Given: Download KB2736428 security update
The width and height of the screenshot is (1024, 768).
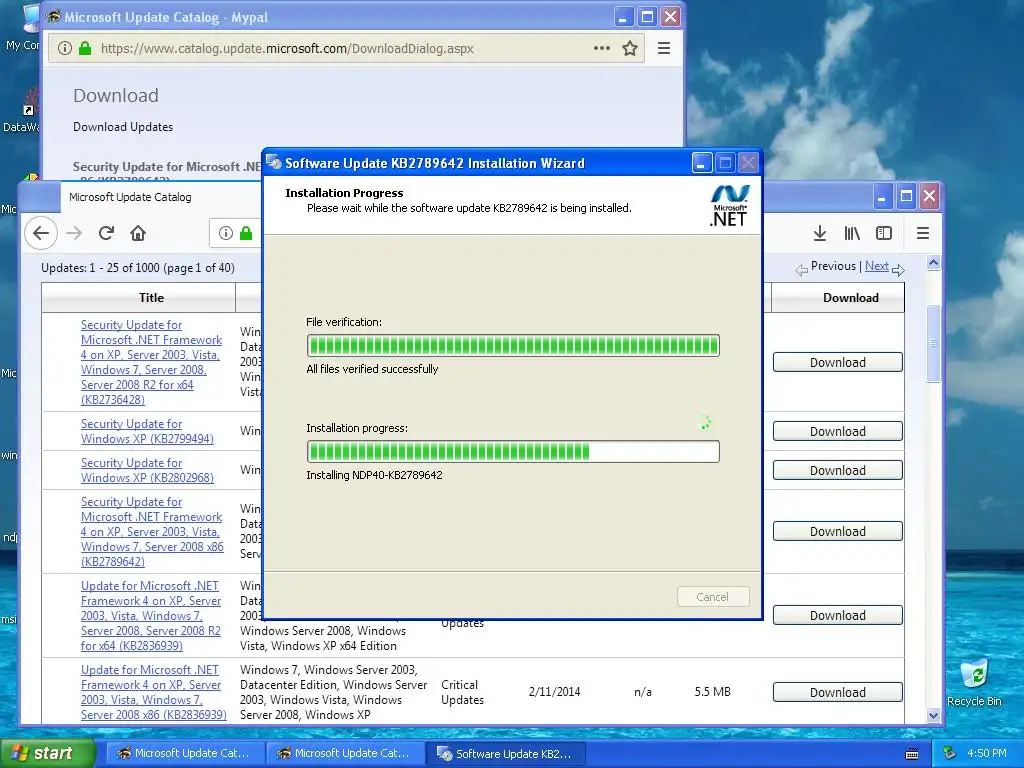Looking at the screenshot, I should pos(838,362).
